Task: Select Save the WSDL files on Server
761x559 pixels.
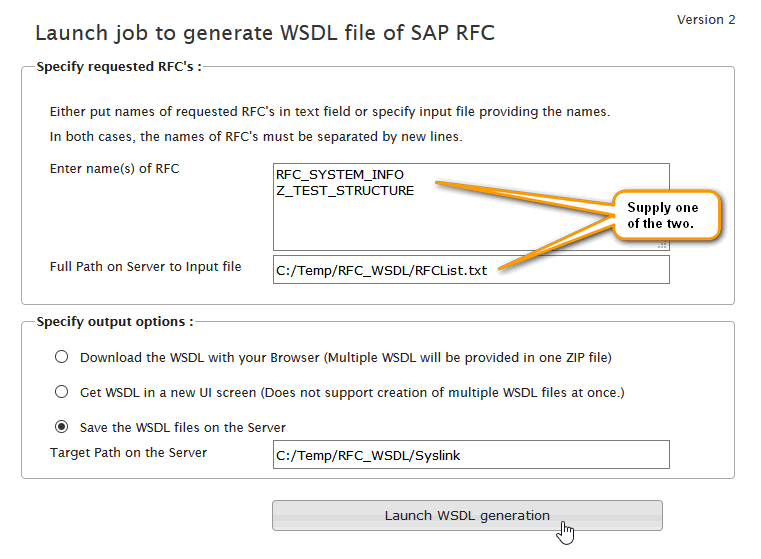Action: point(62,427)
